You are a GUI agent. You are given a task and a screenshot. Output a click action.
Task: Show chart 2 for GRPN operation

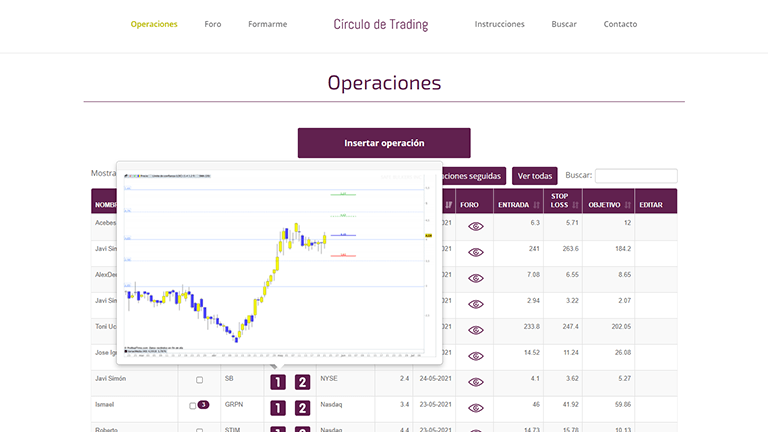tap(302, 408)
